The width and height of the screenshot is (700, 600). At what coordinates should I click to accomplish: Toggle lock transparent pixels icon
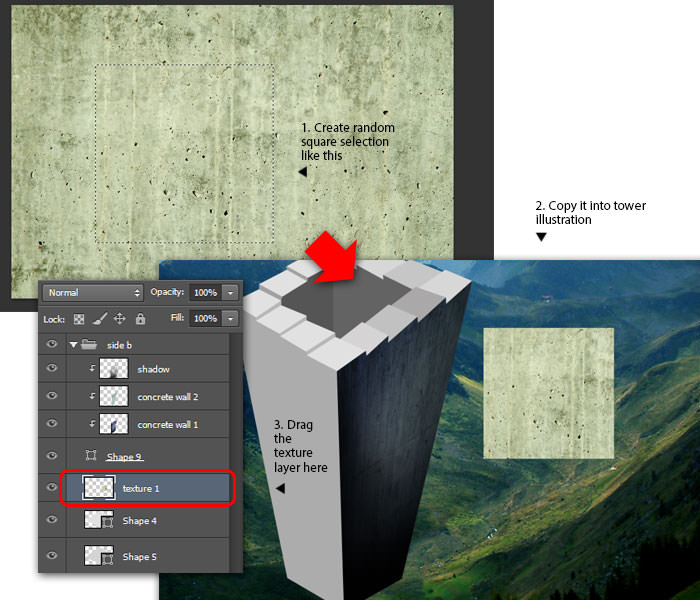pos(79,319)
